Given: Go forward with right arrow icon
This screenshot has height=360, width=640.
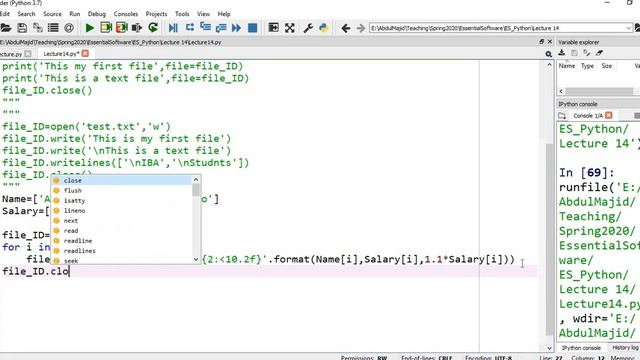Looking at the screenshot, I should coord(360,28).
